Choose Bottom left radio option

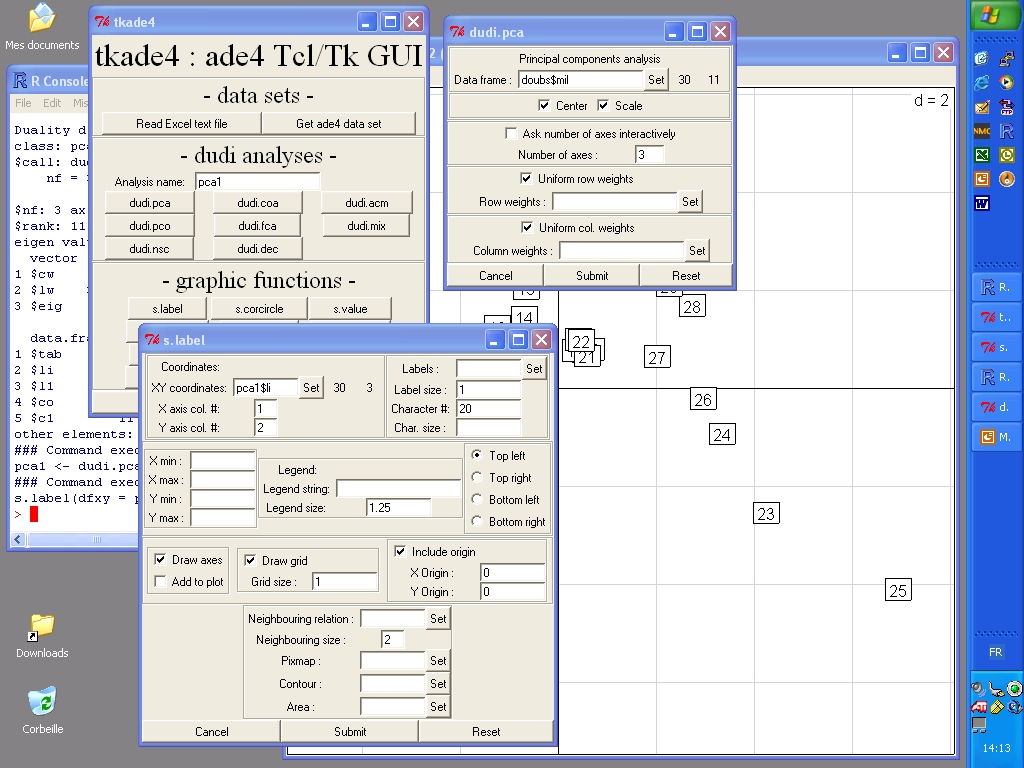(476, 500)
